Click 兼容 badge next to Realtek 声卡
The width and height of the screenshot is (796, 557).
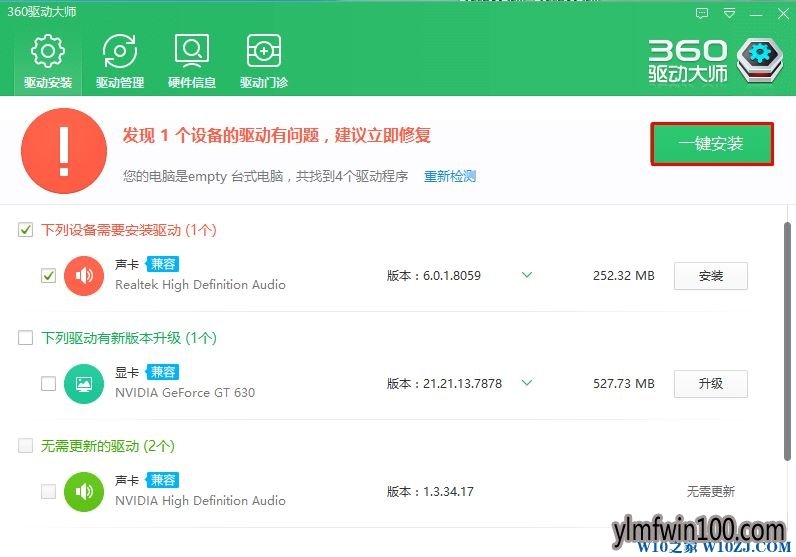(162, 264)
